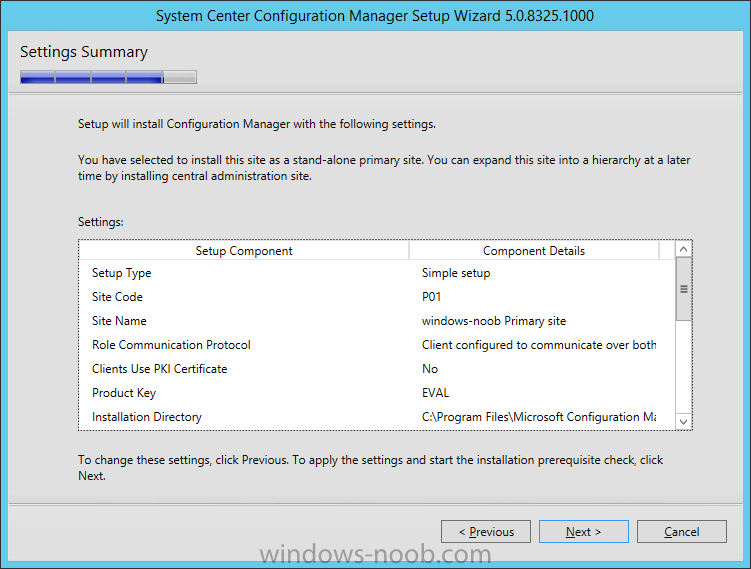
Task: Select 'Client configured to communicate over both' value
Action: (x=539, y=344)
